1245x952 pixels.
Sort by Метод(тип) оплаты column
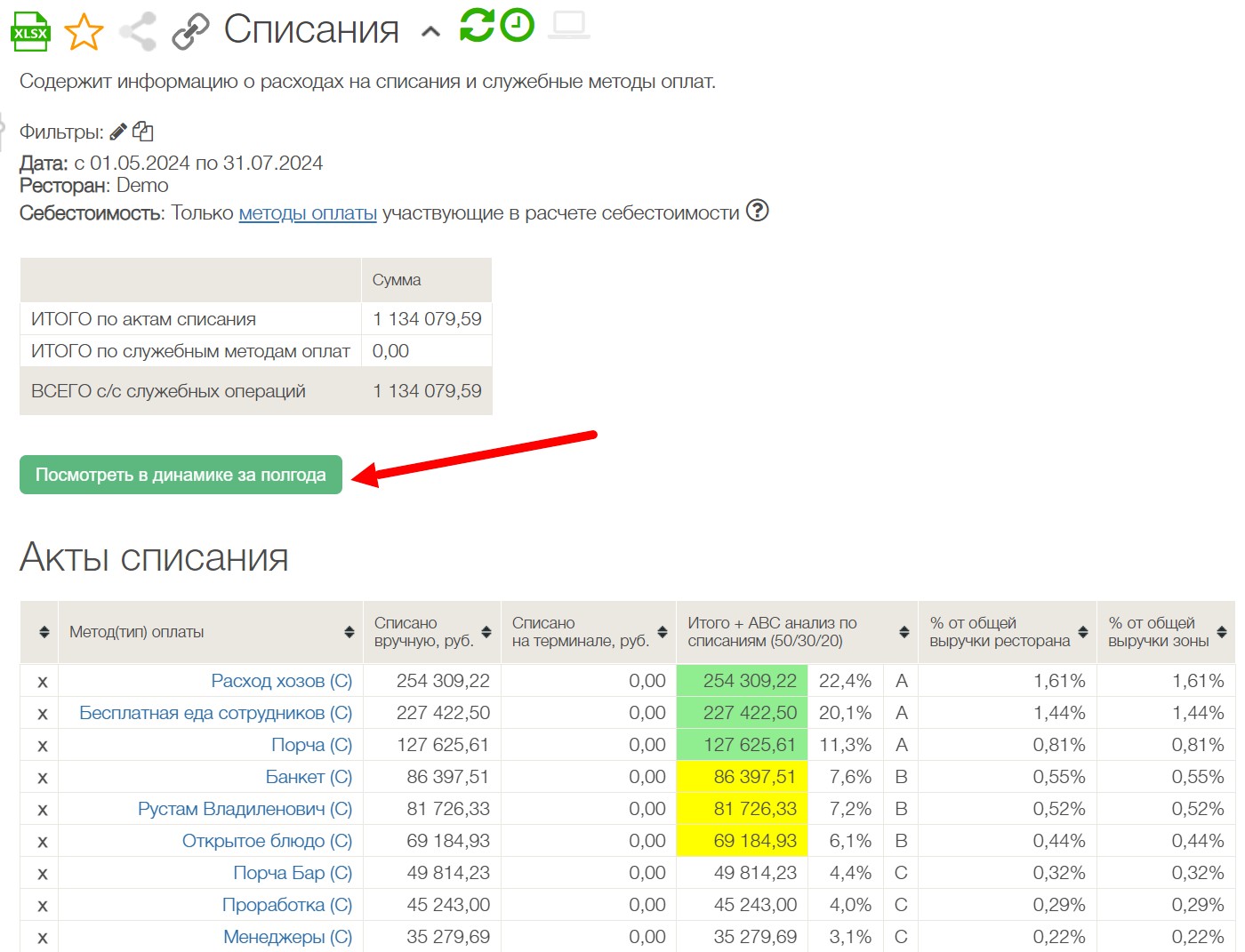tap(349, 632)
